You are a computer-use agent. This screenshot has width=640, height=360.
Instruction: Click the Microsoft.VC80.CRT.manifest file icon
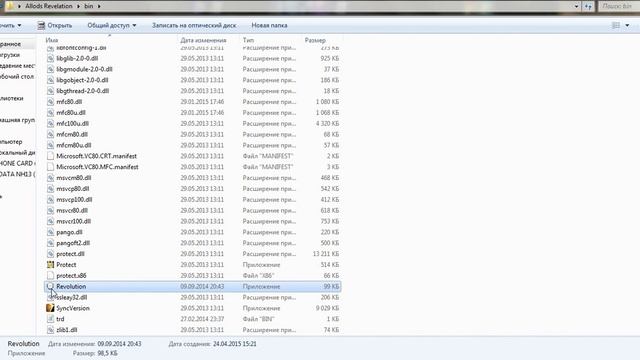tap(50, 156)
